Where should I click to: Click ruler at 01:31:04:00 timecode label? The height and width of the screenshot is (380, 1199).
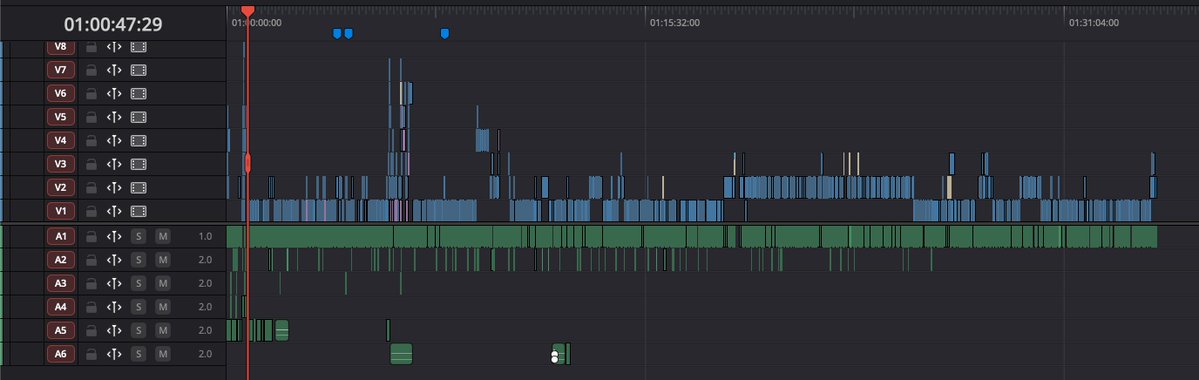(1093, 23)
